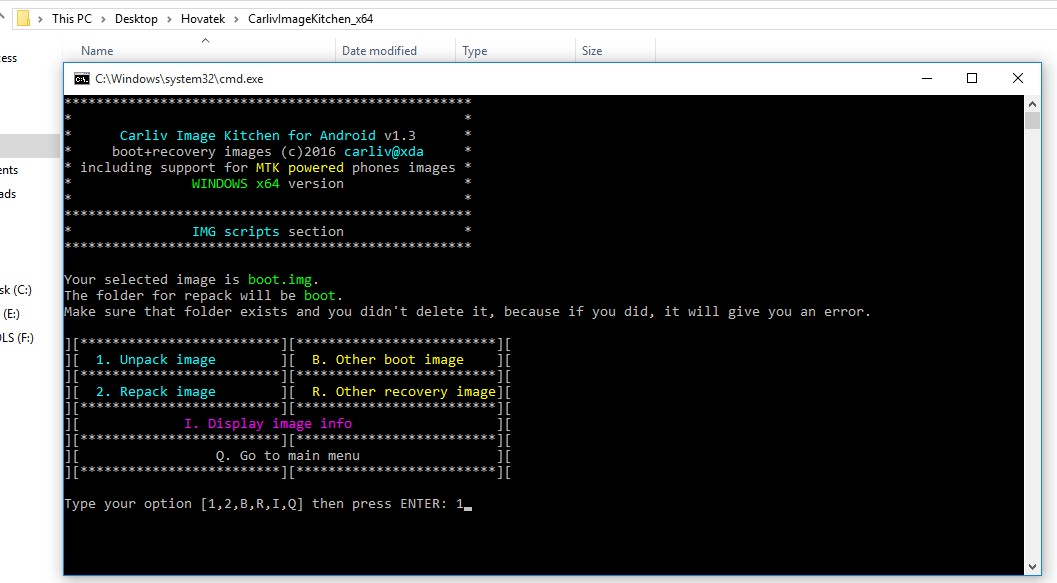Click the folder icon in address bar
This screenshot has width=1057, height=583.
23,18
